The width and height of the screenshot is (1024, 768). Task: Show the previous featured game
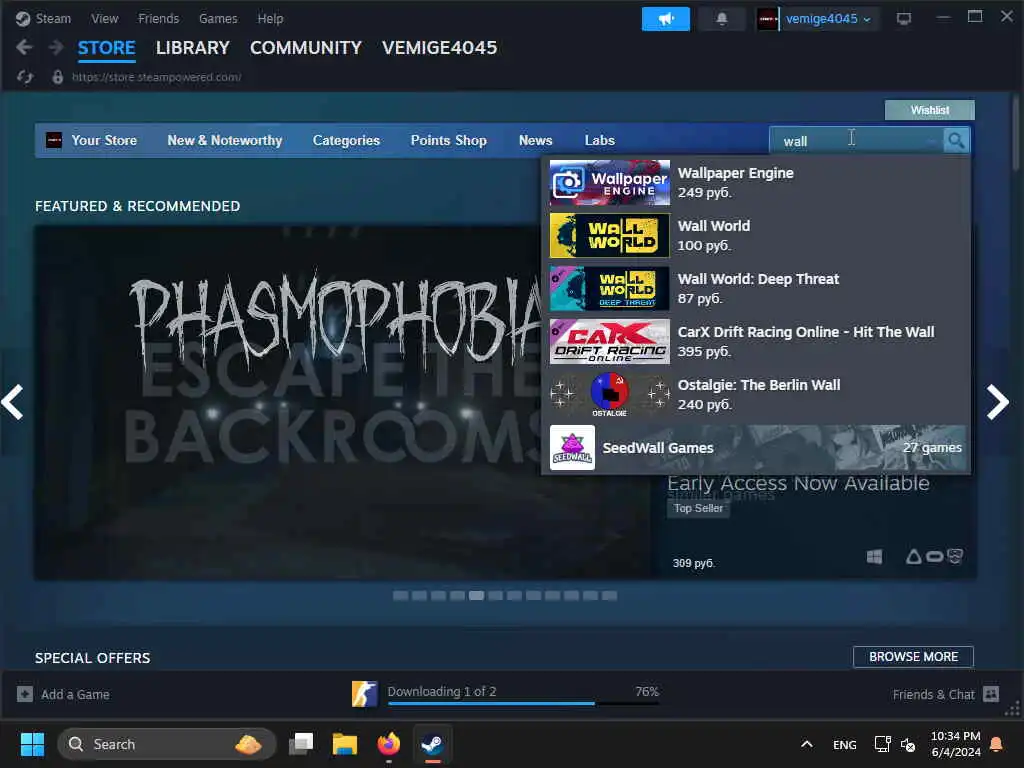(13, 402)
